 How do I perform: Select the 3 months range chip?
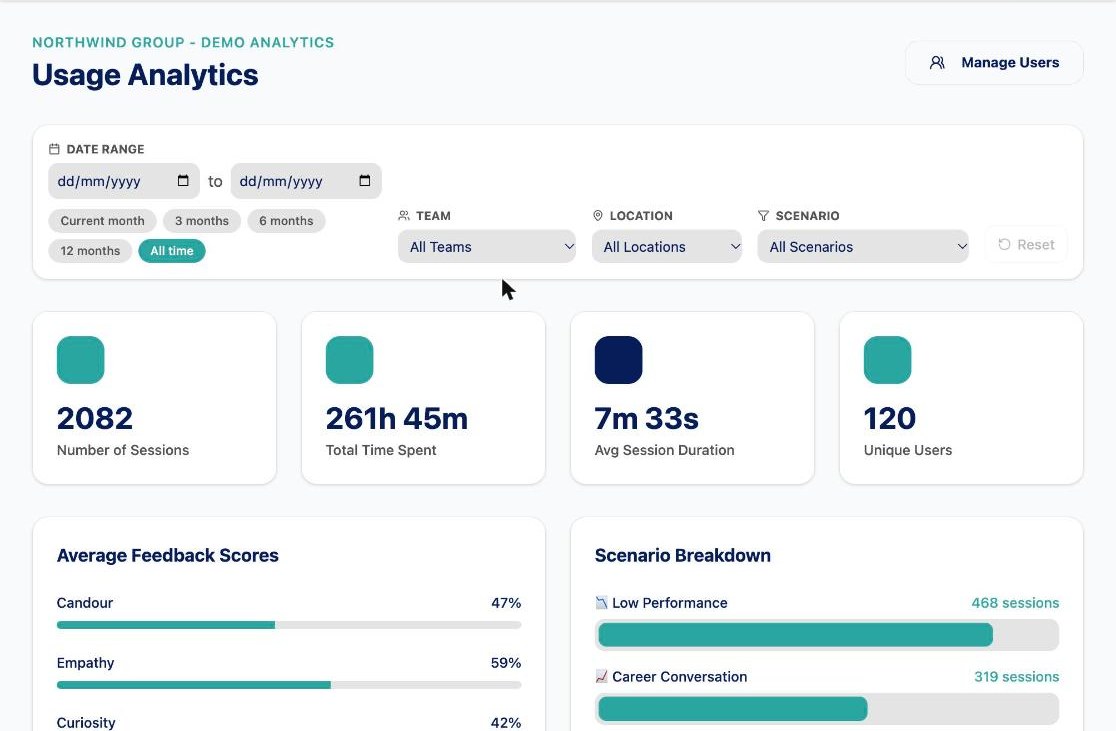pos(202,221)
